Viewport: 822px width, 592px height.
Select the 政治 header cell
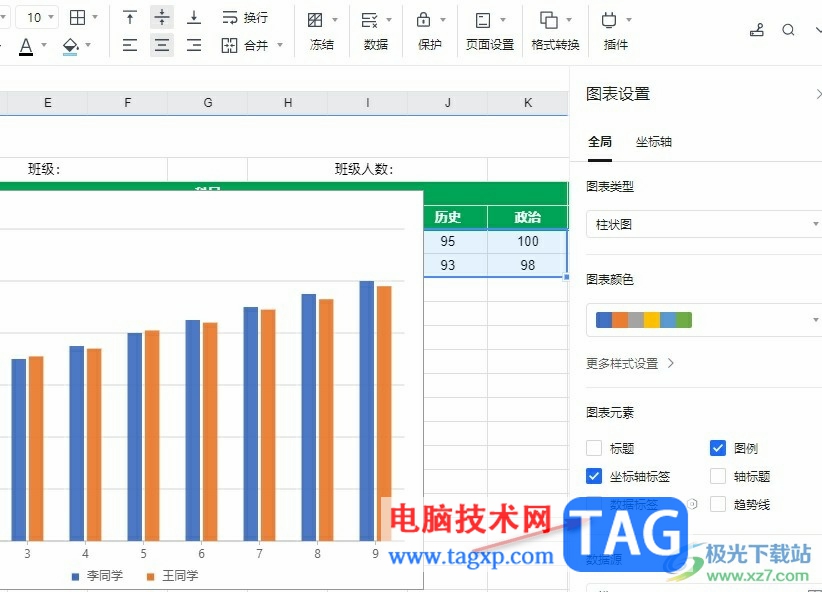528,217
